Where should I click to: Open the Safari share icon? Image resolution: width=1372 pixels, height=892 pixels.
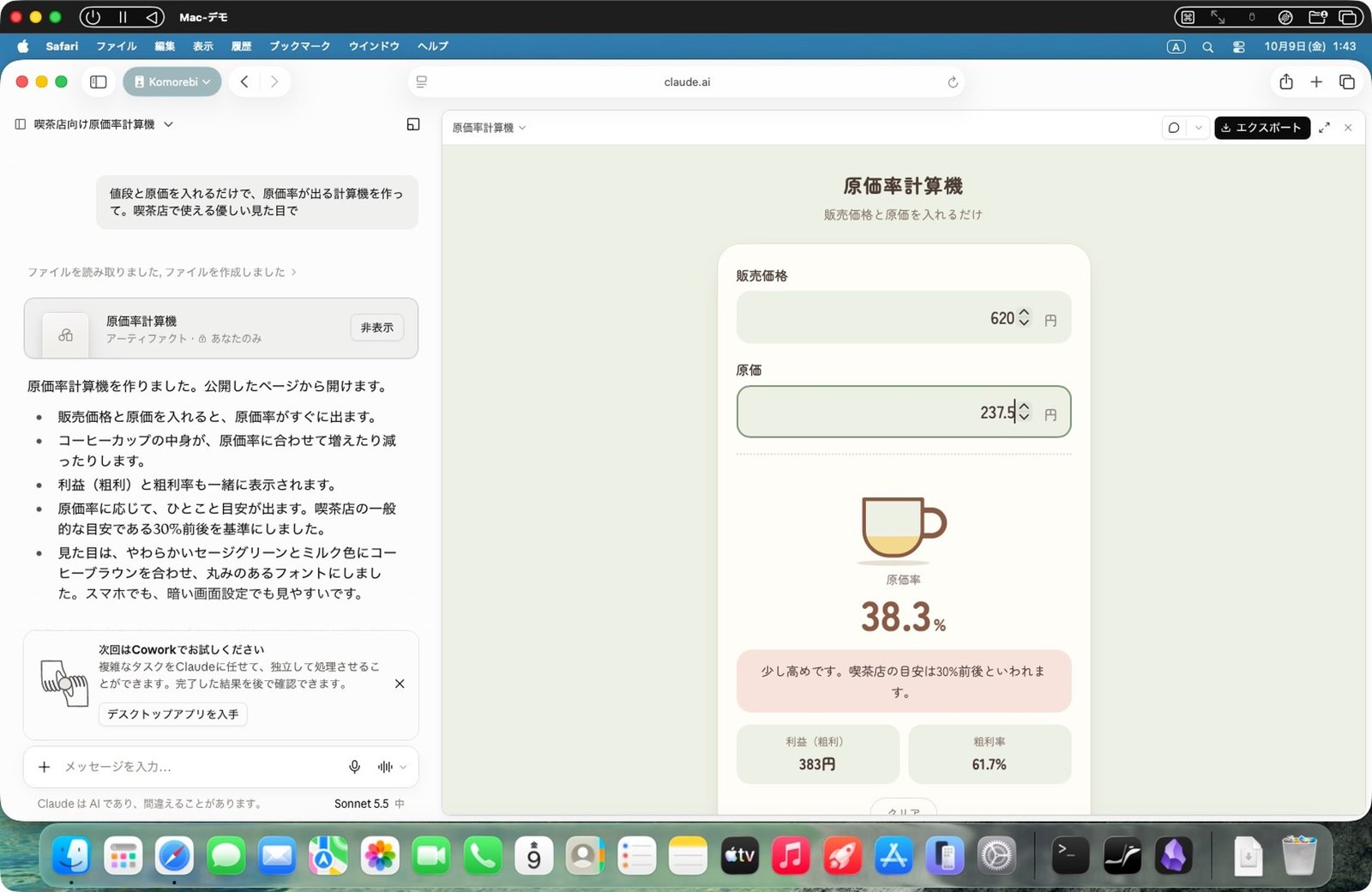(x=1286, y=81)
